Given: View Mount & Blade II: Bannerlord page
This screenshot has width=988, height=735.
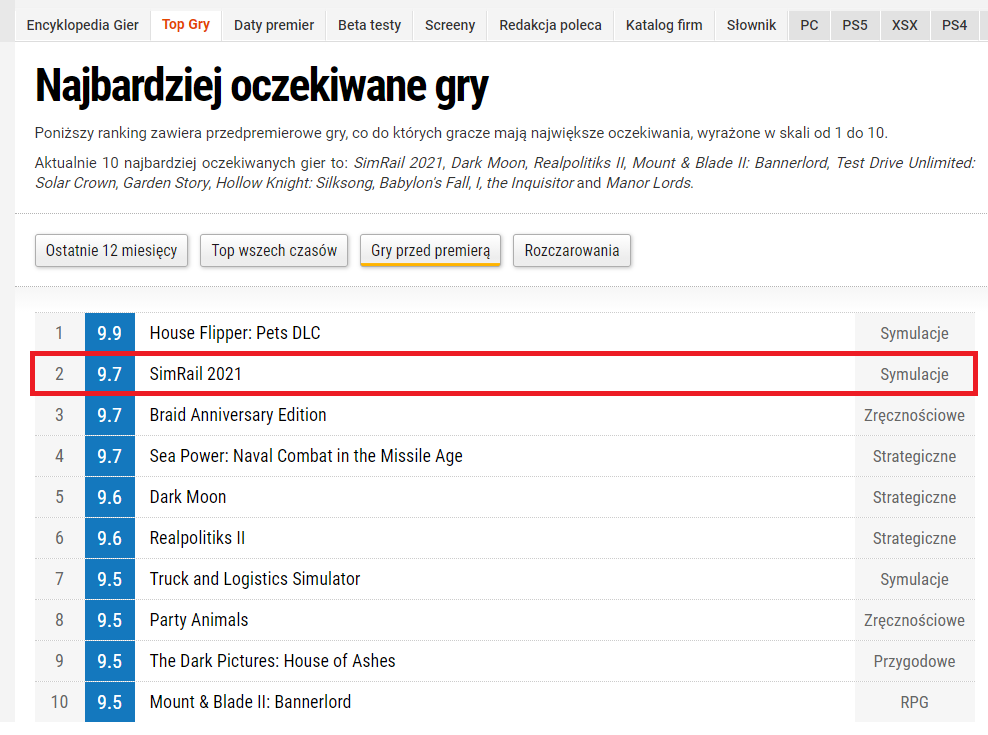Looking at the screenshot, I should coord(249,702).
